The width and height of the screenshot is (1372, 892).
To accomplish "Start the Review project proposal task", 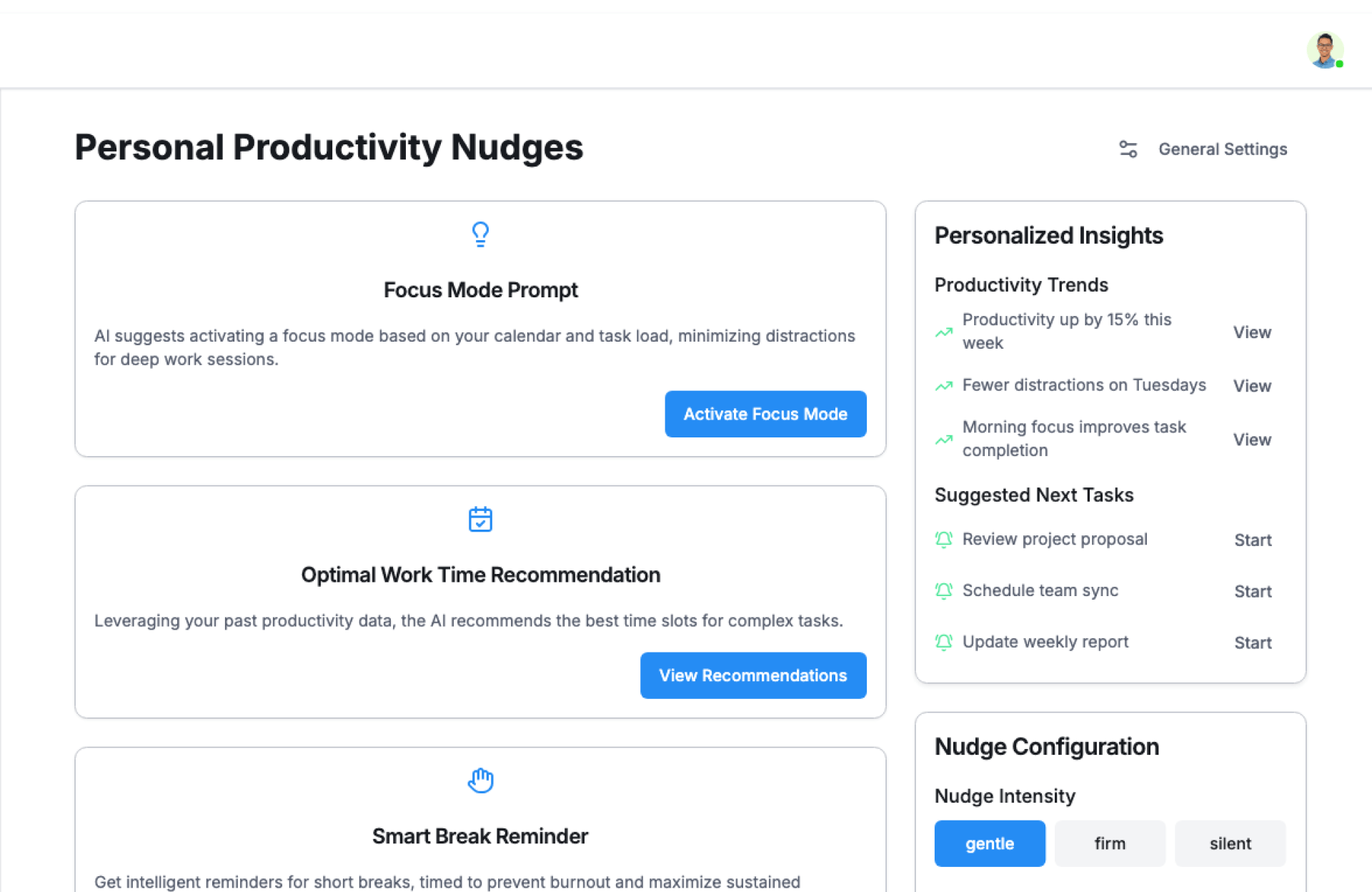I will click(x=1253, y=540).
